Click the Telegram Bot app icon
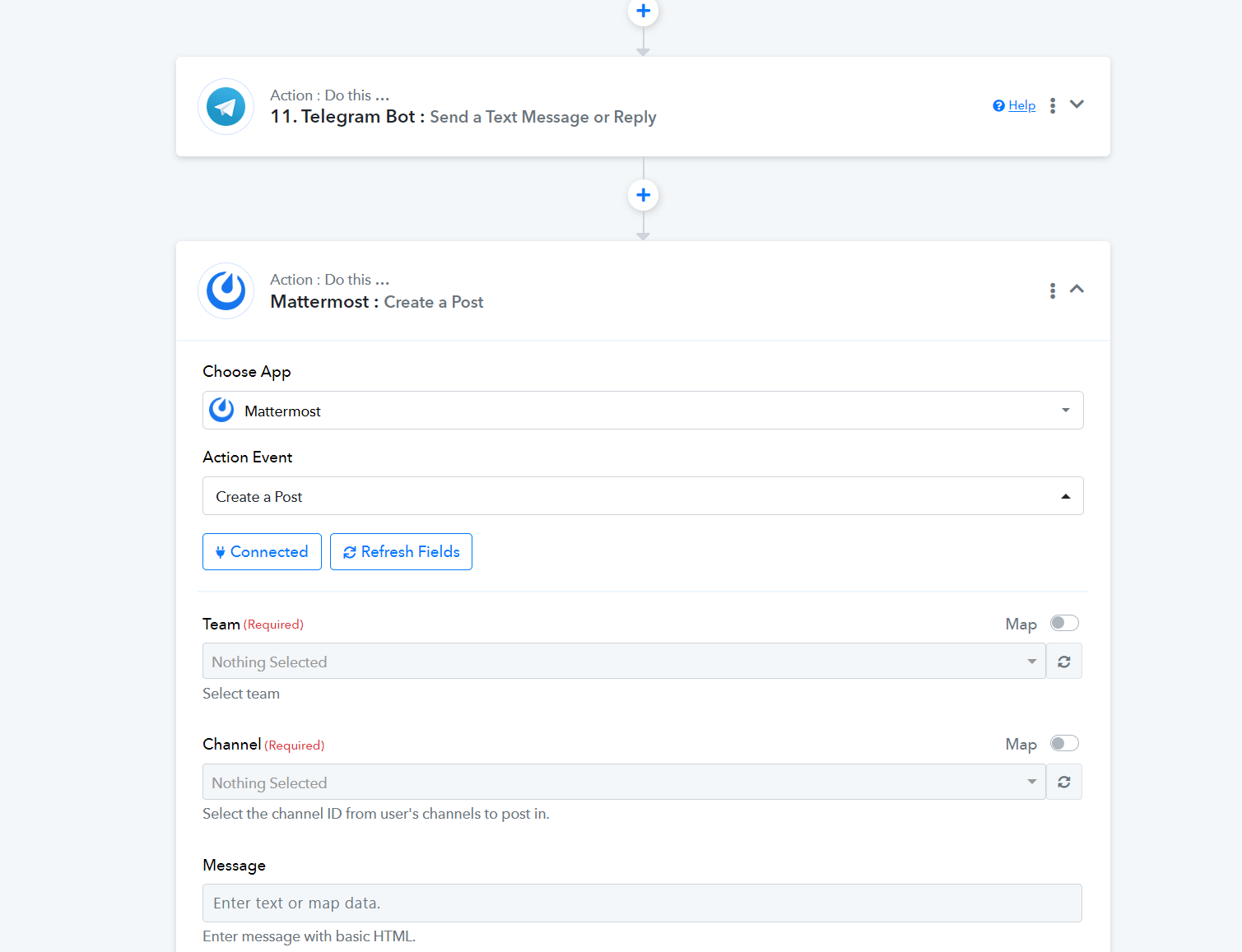1242x952 pixels. (x=226, y=107)
